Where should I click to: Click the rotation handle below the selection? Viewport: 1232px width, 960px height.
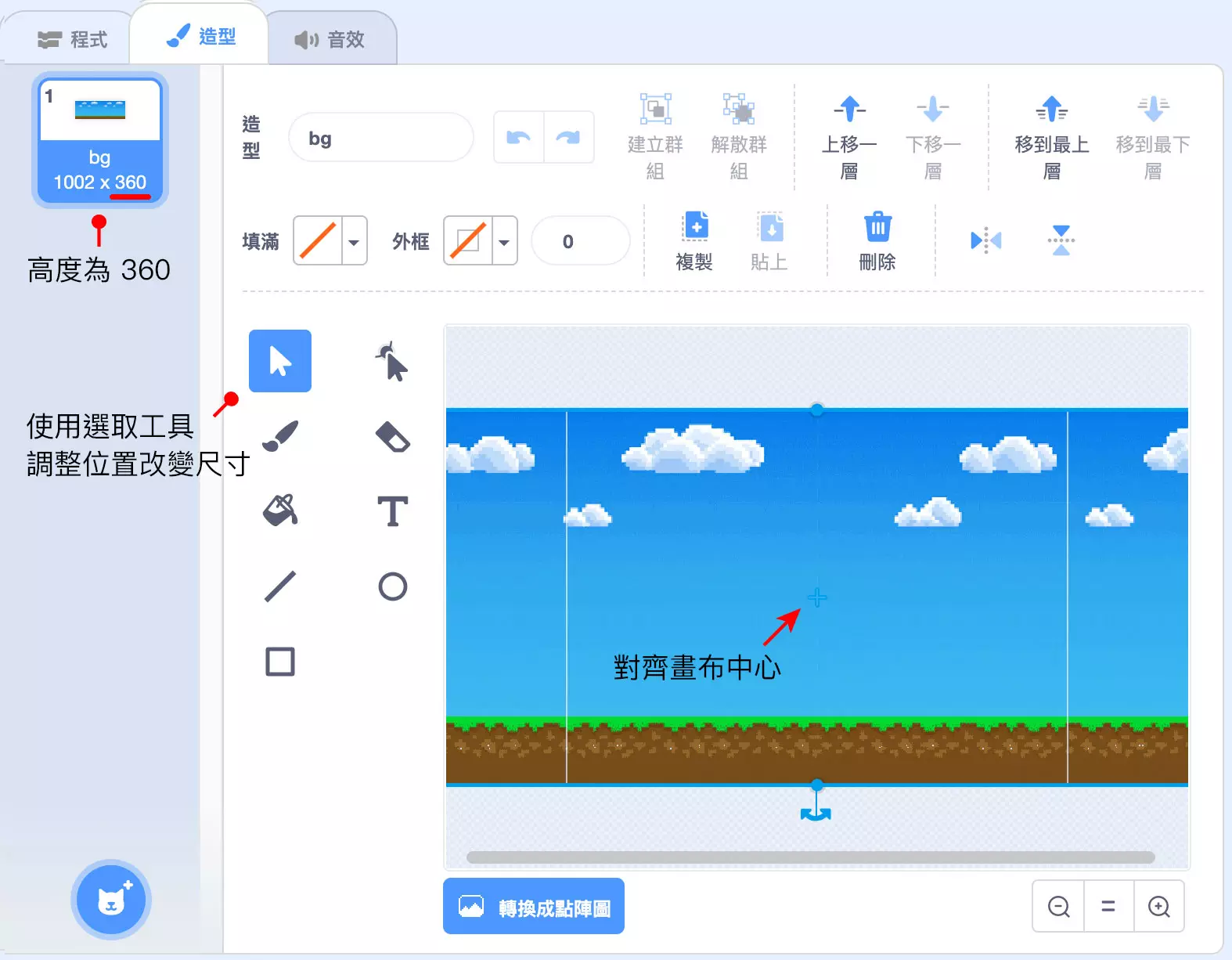tap(816, 814)
